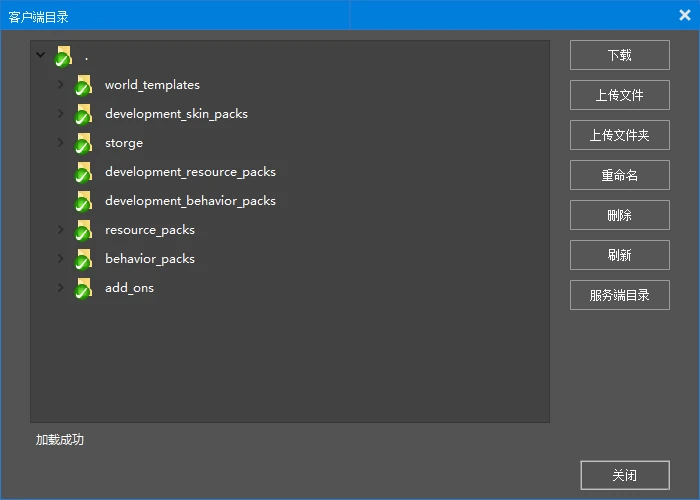Screen dimensions: 700x500
Task: Expand the resource_packs folder
Action: 61,229
